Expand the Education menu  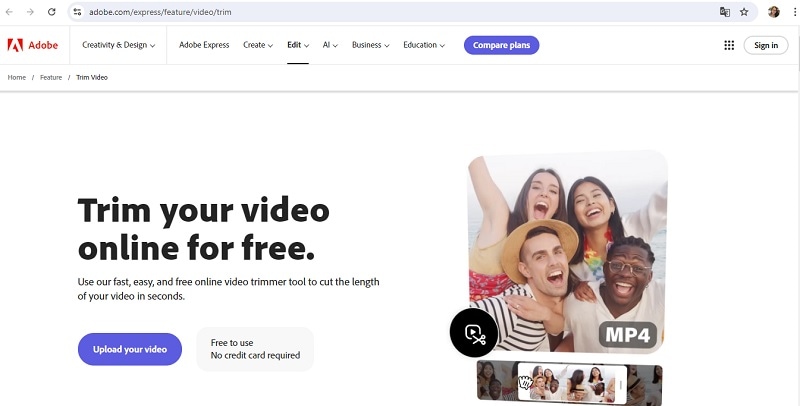pos(424,45)
